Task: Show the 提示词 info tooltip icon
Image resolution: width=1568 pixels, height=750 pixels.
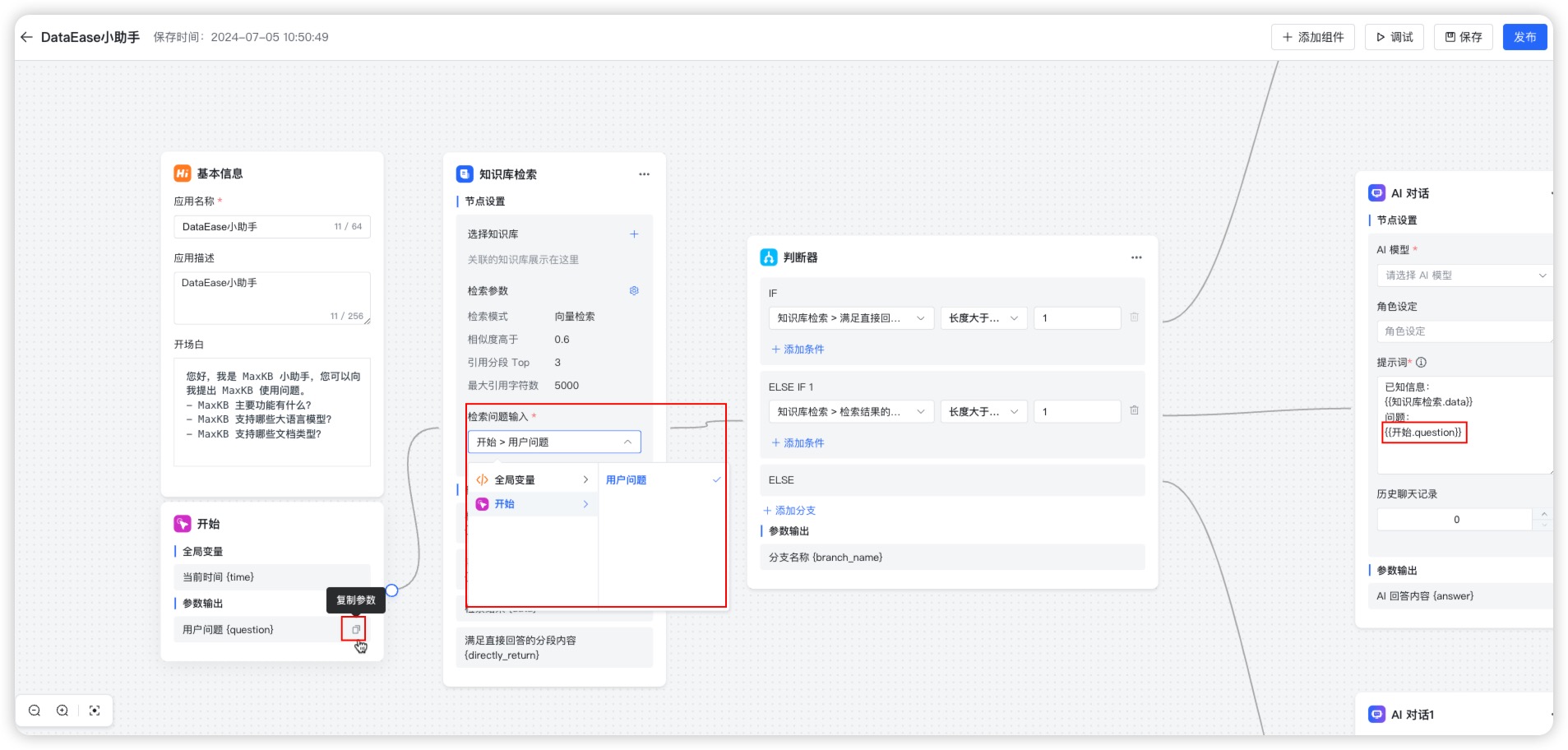Action: [x=1421, y=363]
